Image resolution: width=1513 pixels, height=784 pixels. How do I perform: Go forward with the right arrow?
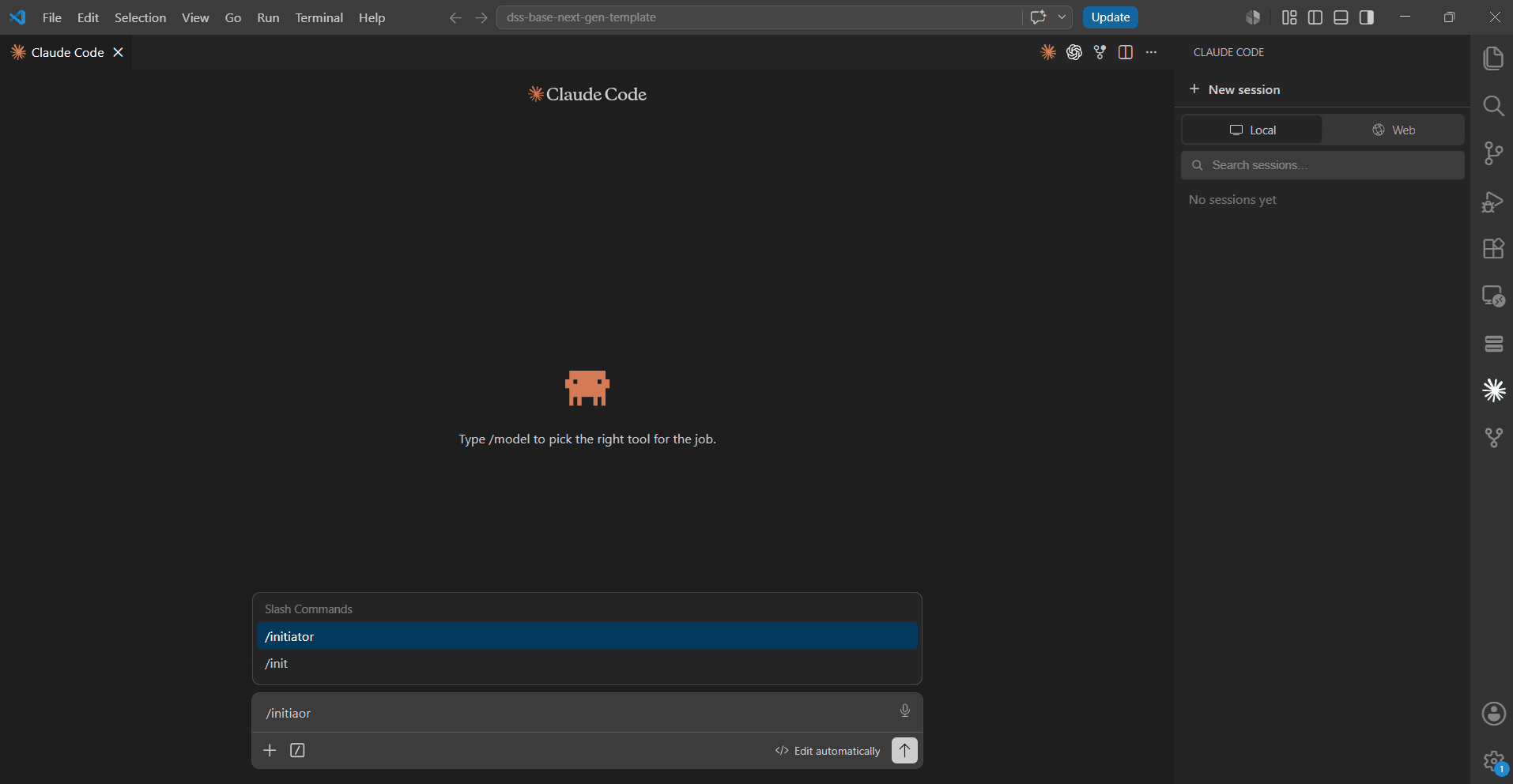(x=481, y=17)
